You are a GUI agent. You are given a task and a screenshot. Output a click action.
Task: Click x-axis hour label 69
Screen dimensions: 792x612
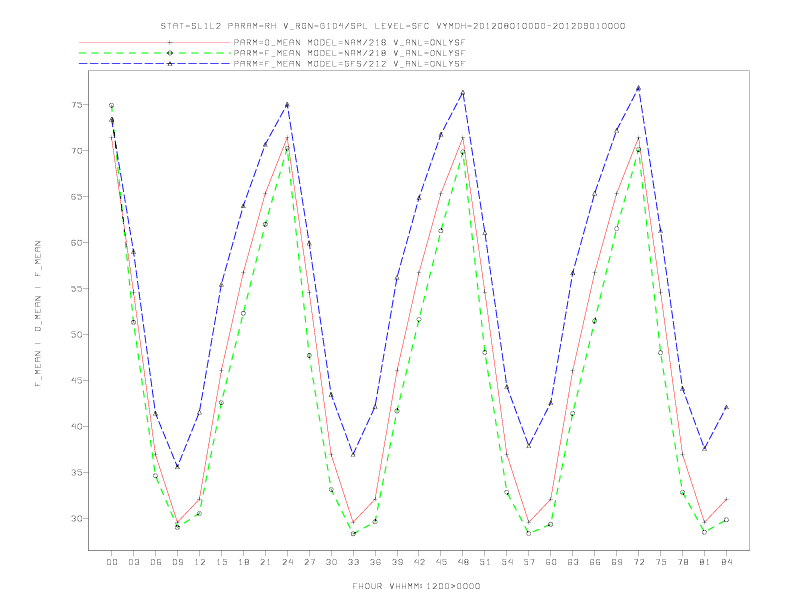(x=617, y=562)
